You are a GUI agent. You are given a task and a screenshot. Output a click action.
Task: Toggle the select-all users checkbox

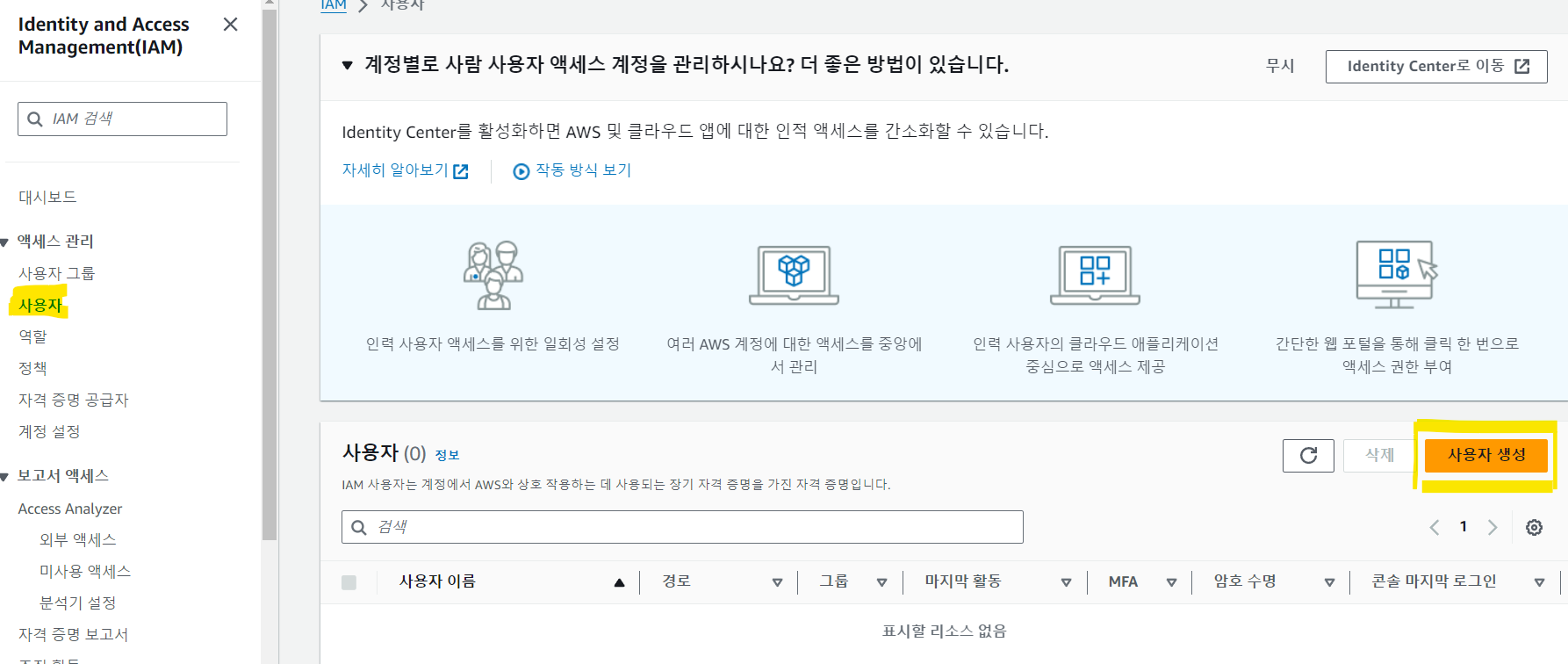point(349,582)
